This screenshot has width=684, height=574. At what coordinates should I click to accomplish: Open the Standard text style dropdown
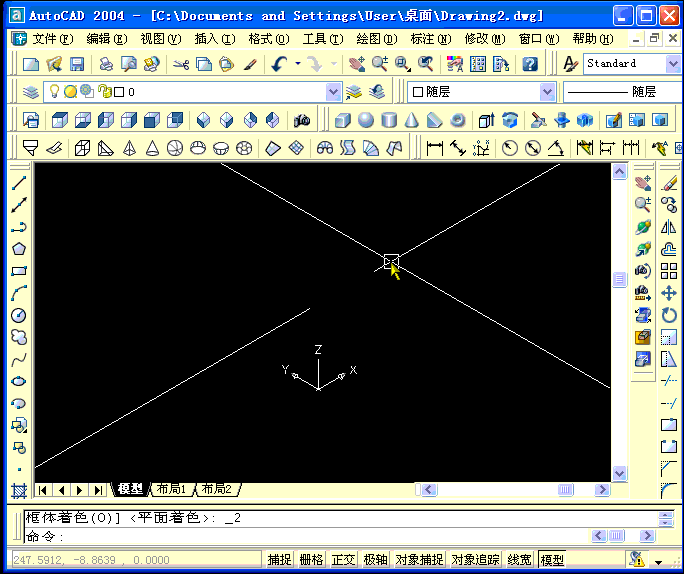click(x=673, y=64)
